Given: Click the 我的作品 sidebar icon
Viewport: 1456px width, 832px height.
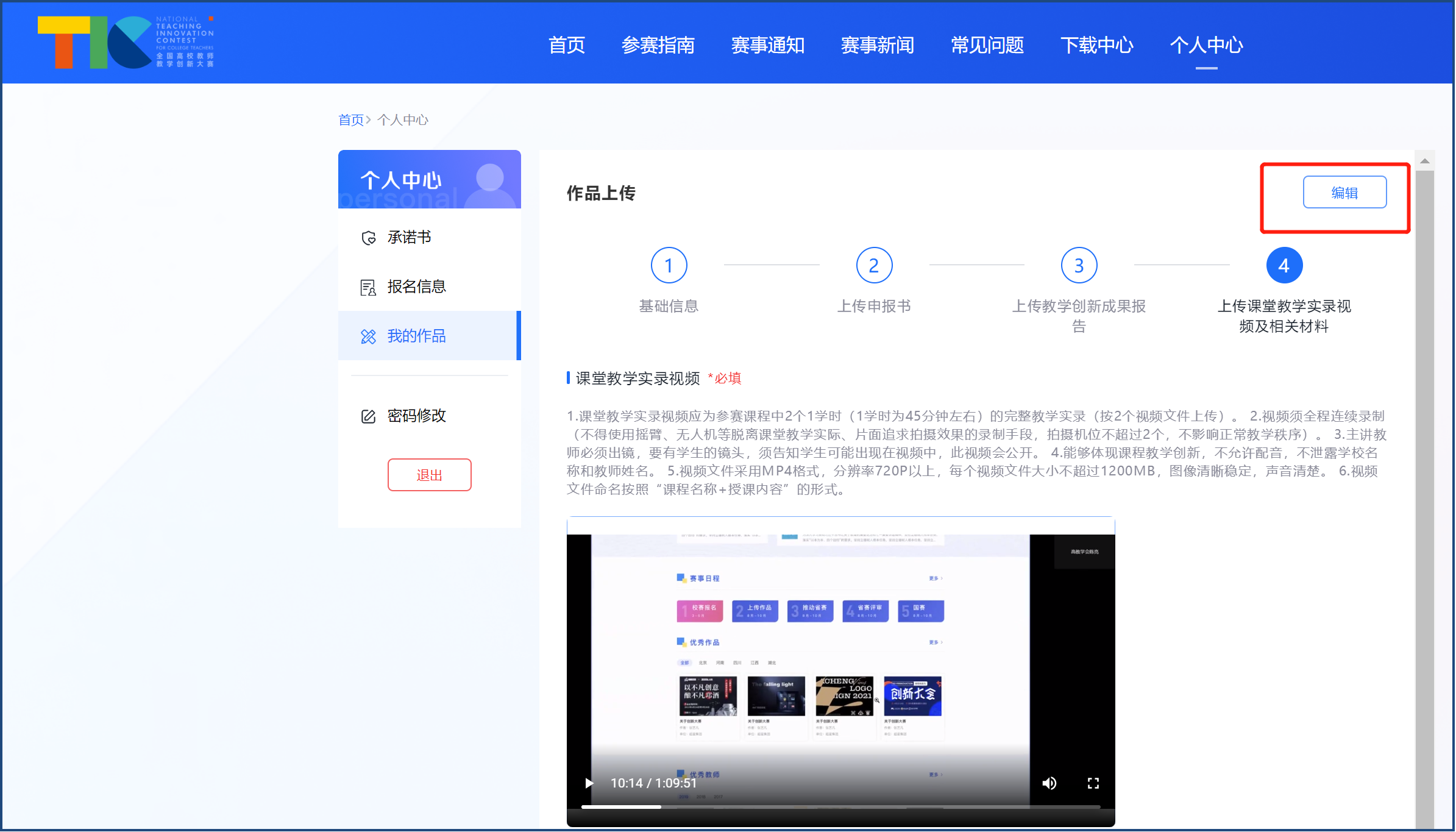Looking at the screenshot, I should pyautogui.click(x=368, y=336).
